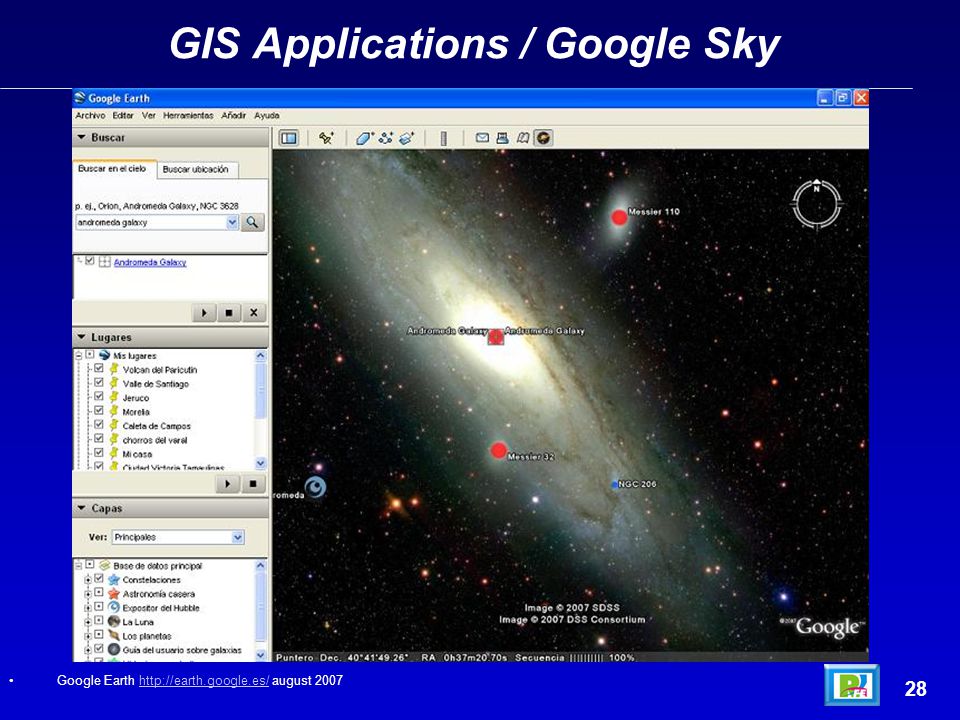
Task: Add an image overlay from the toolbar
Action: coord(407,138)
